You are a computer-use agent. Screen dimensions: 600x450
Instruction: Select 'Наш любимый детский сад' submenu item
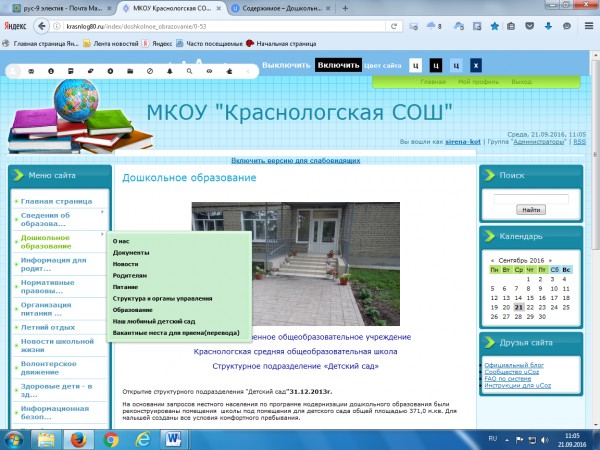click(154, 321)
